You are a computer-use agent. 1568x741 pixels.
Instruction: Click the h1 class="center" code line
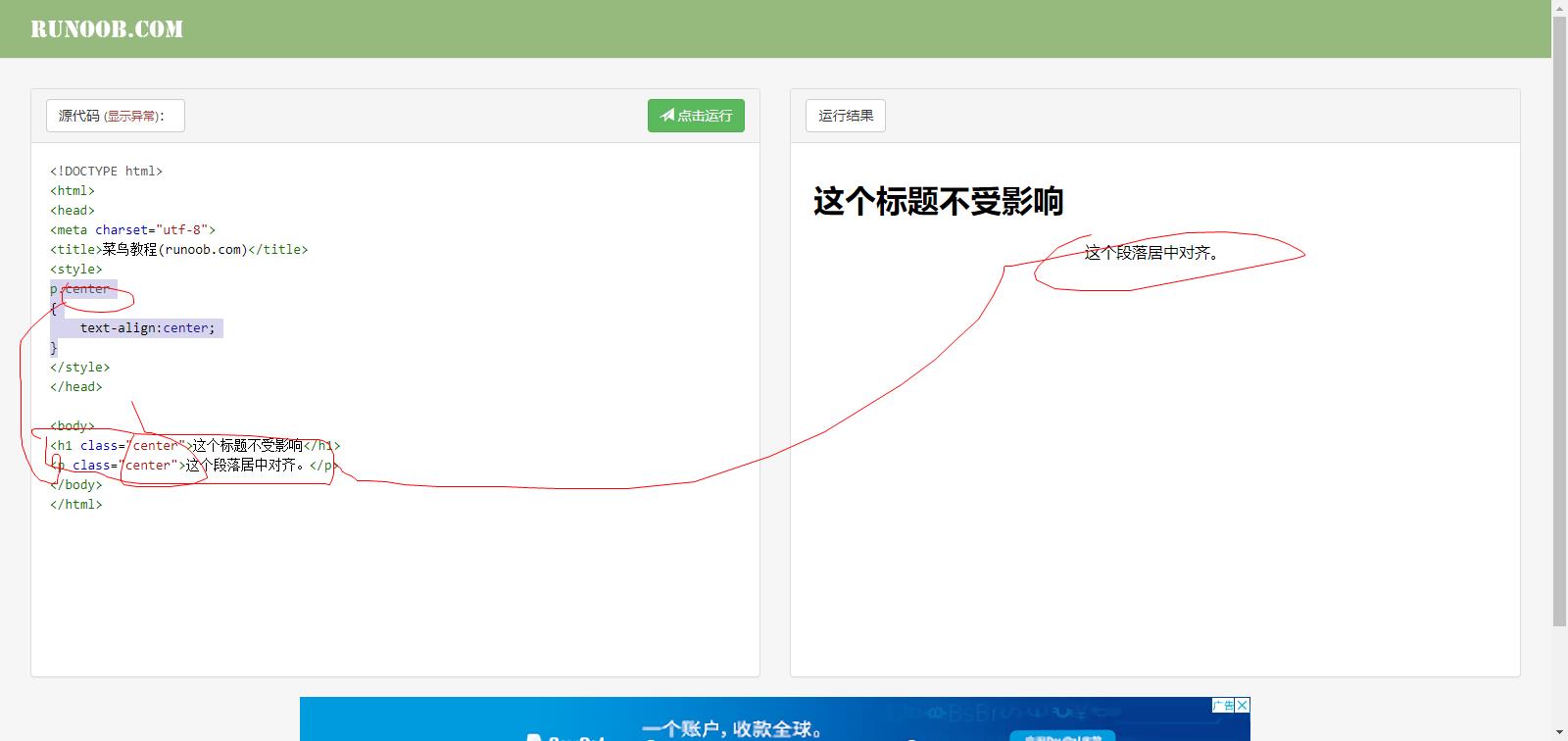(x=195, y=445)
